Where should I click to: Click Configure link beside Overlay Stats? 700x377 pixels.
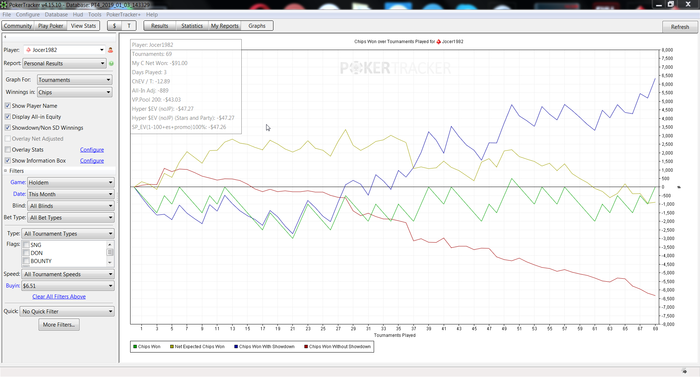tap(92, 150)
